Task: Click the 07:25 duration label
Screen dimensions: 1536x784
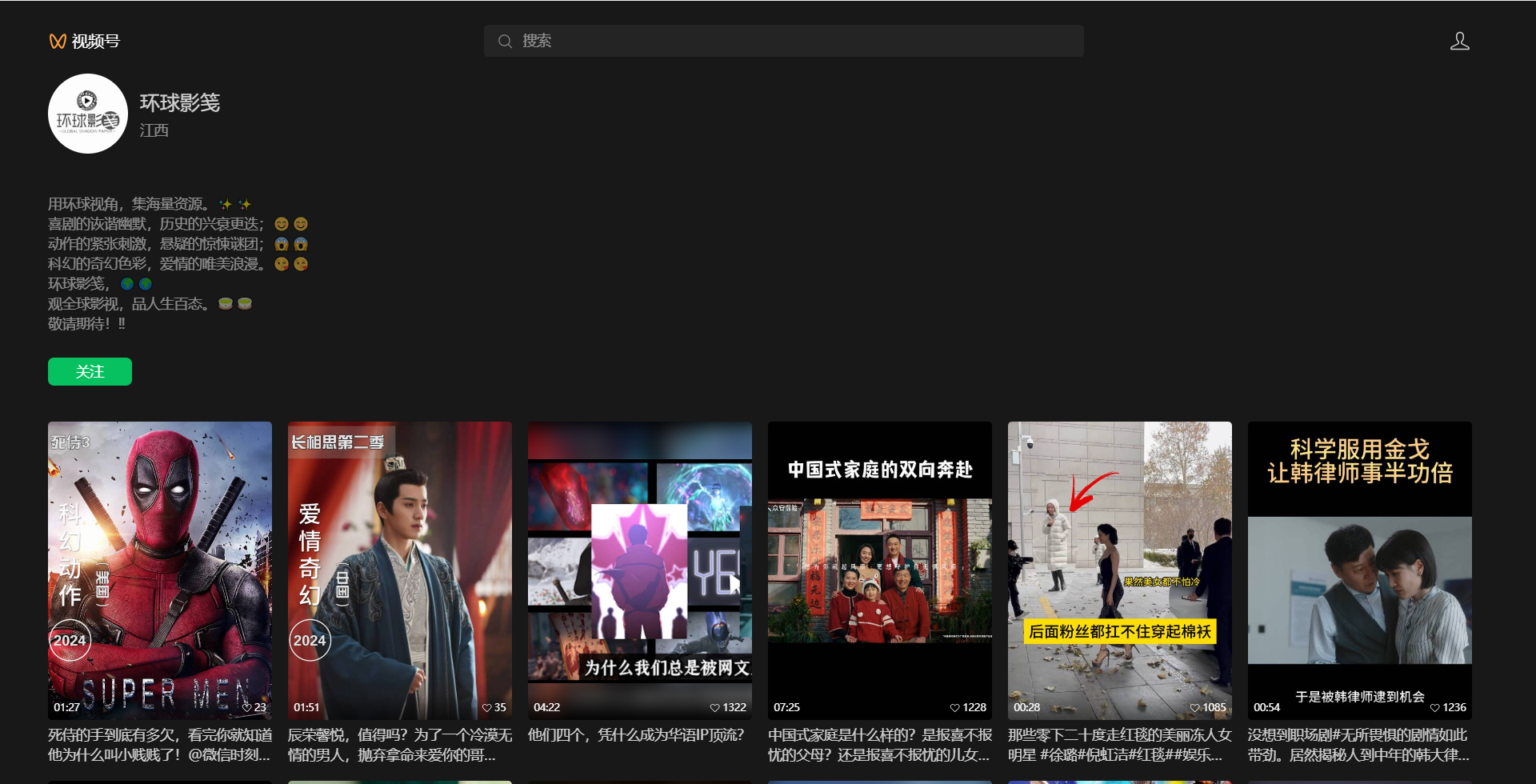Action: pos(786,707)
